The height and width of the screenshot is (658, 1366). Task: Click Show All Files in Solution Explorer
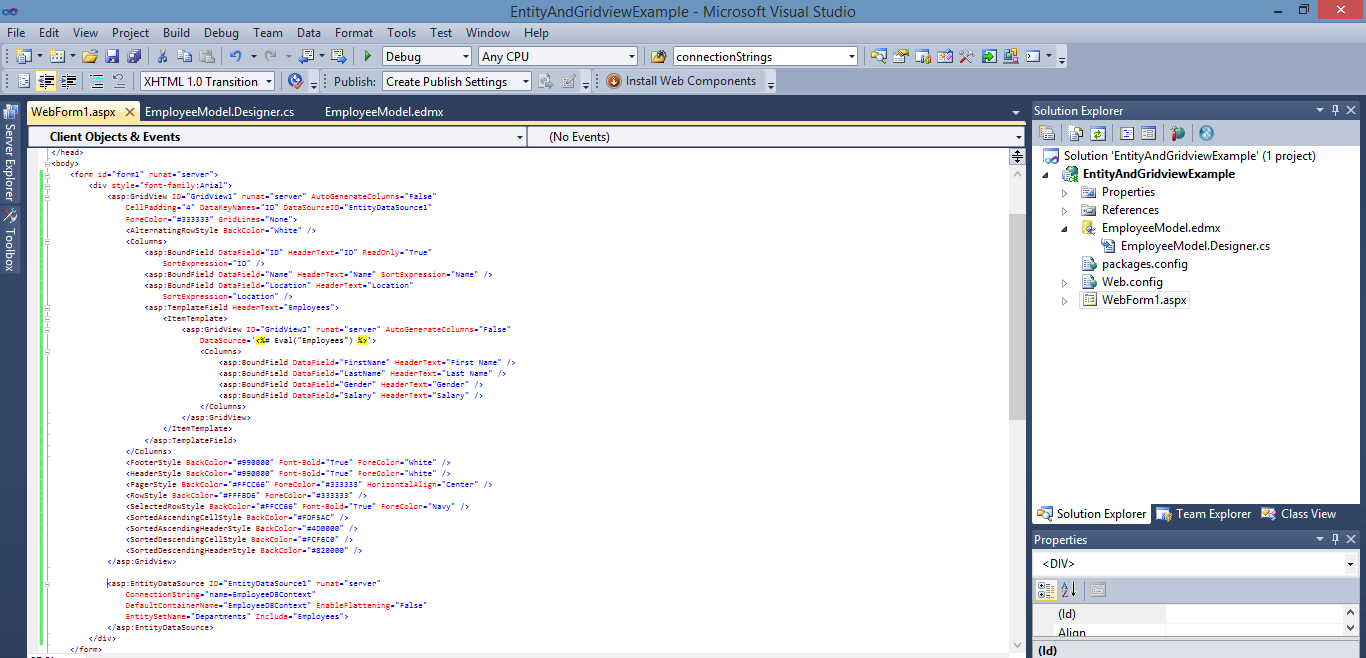(1075, 133)
